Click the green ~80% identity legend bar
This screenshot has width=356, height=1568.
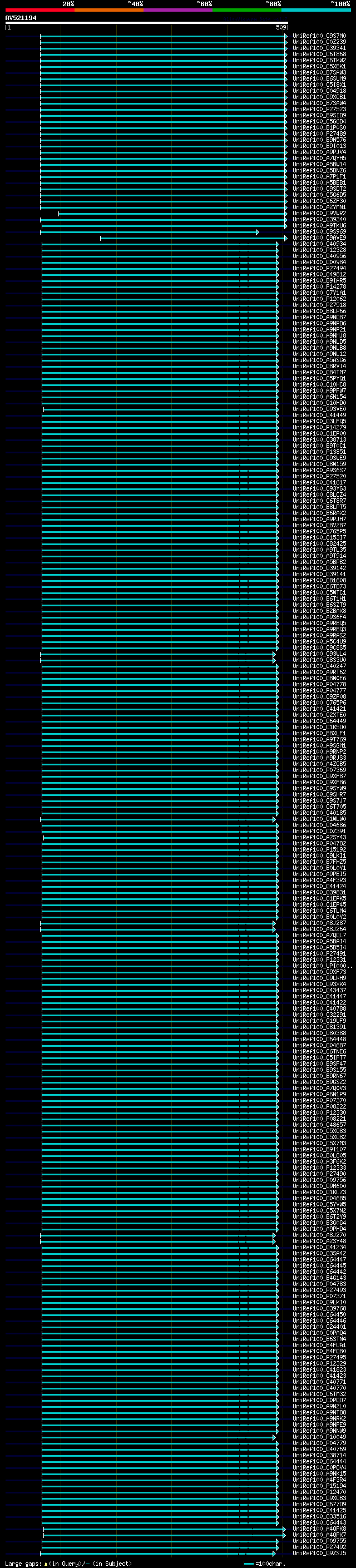(247, 10)
